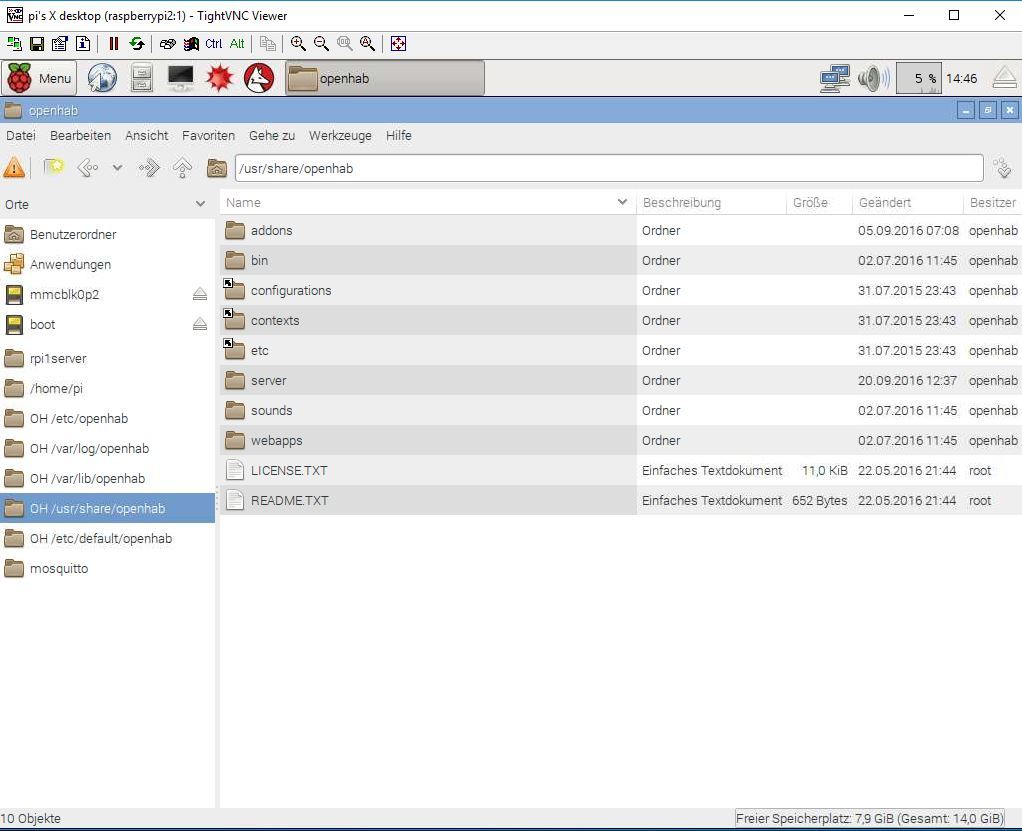This screenshot has height=831, width=1022.
Task: Click the Name column sort arrow
Action: [624, 203]
